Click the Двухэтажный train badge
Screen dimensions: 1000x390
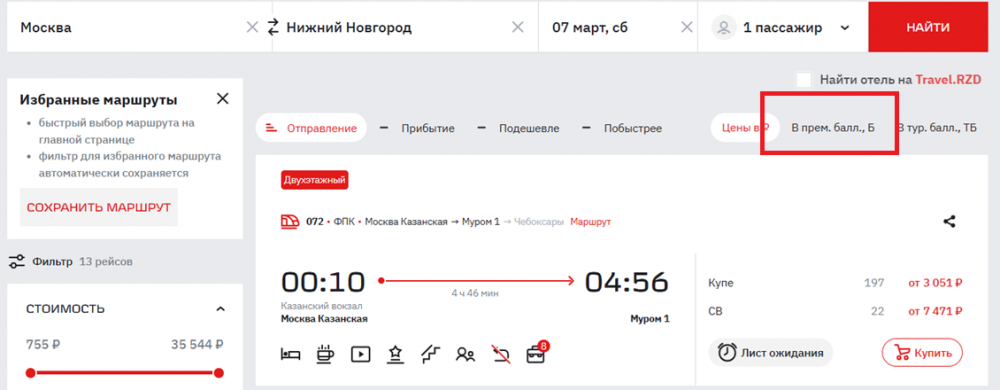314,180
